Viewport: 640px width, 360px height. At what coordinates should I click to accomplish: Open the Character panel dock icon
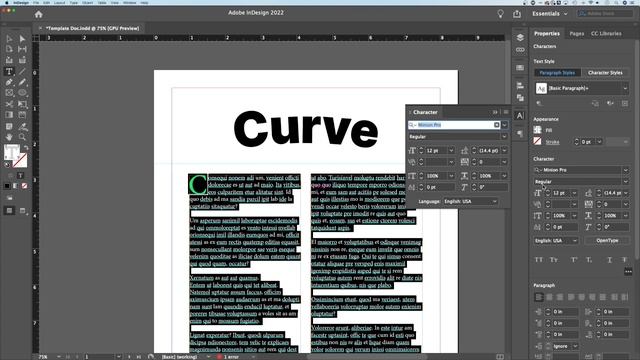[520, 116]
